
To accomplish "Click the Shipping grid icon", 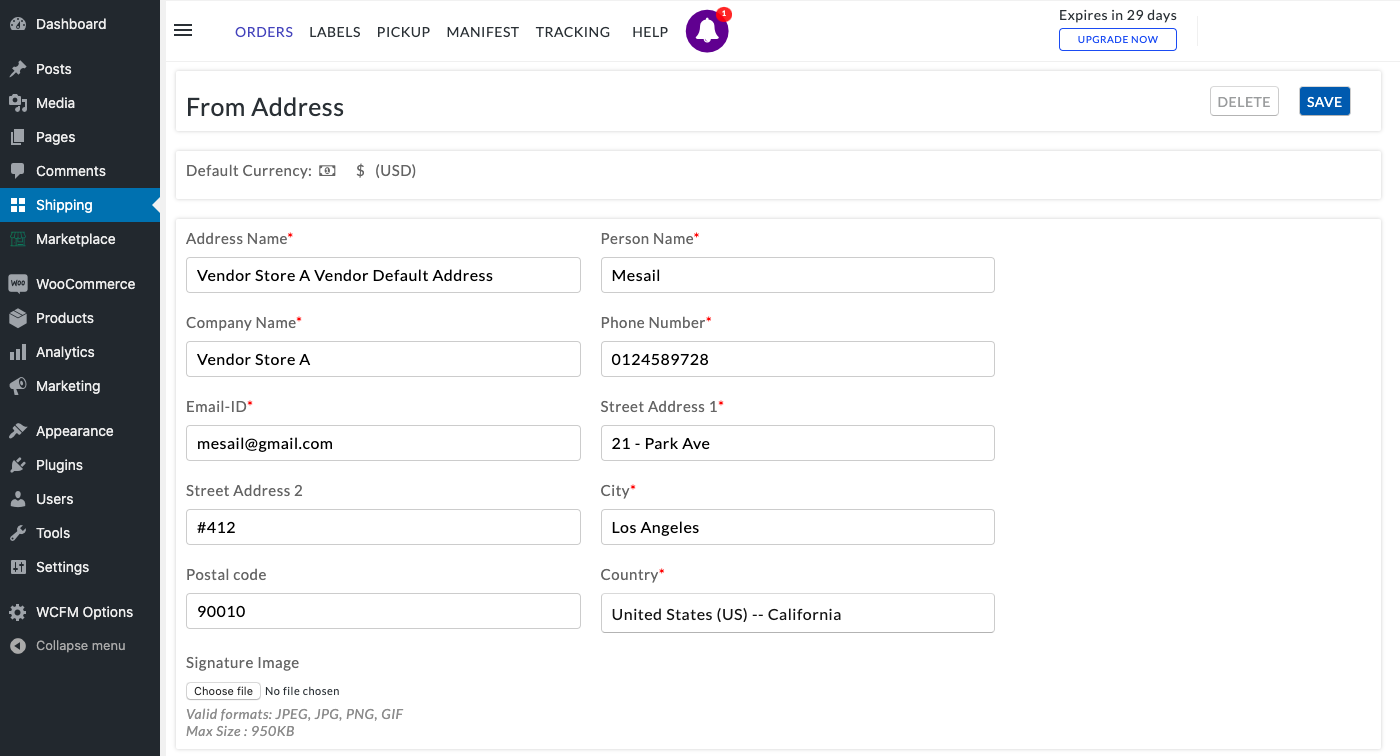I will pos(18,205).
